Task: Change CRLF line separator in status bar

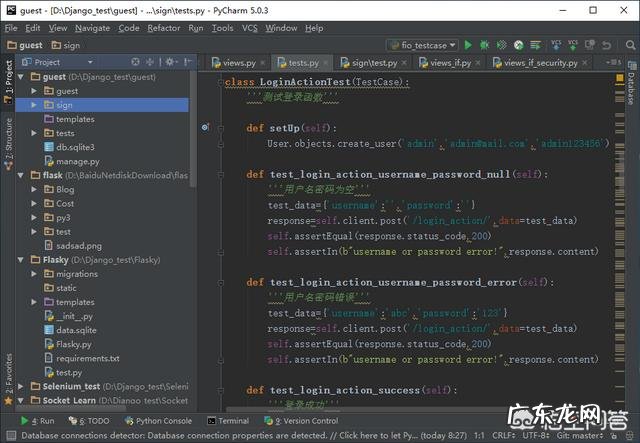Action: point(504,436)
